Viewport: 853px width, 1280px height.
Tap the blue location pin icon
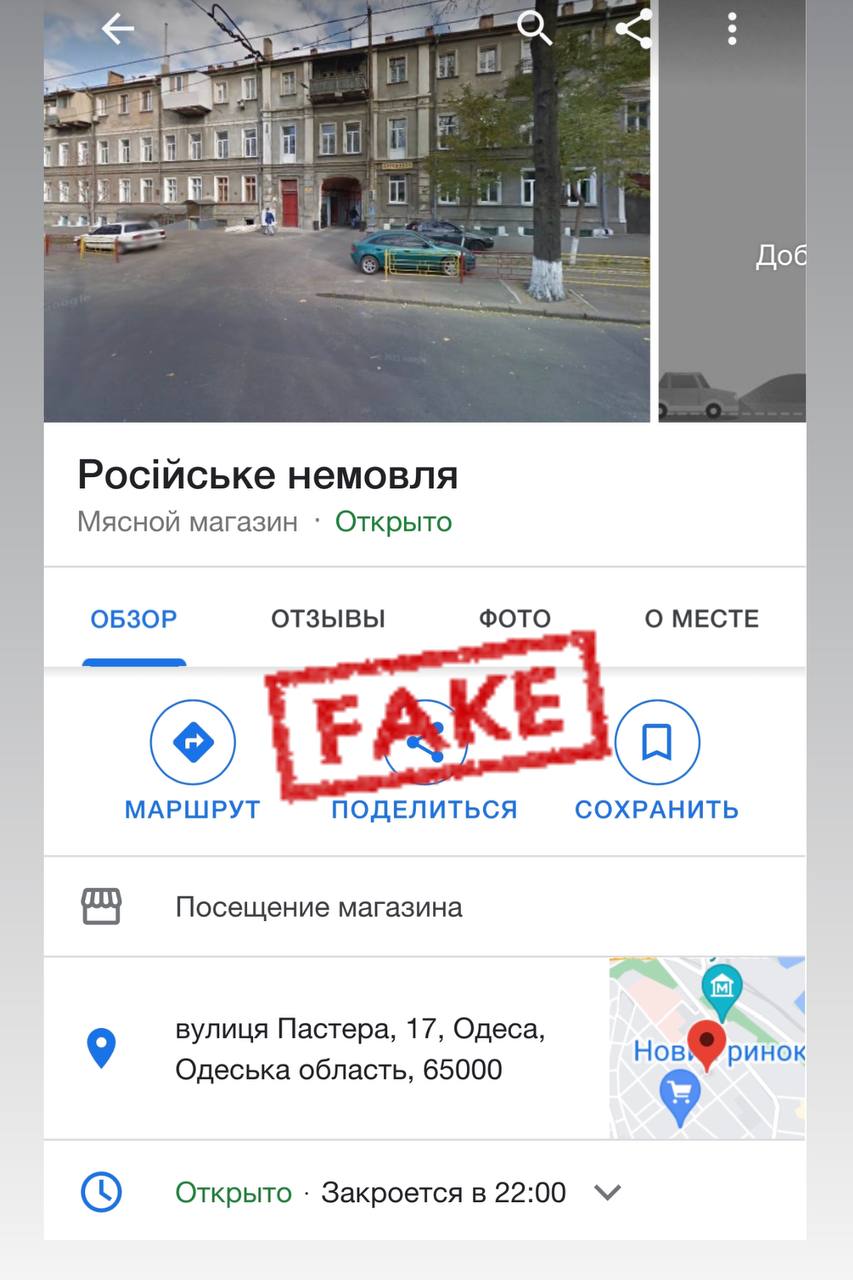pos(101,1048)
